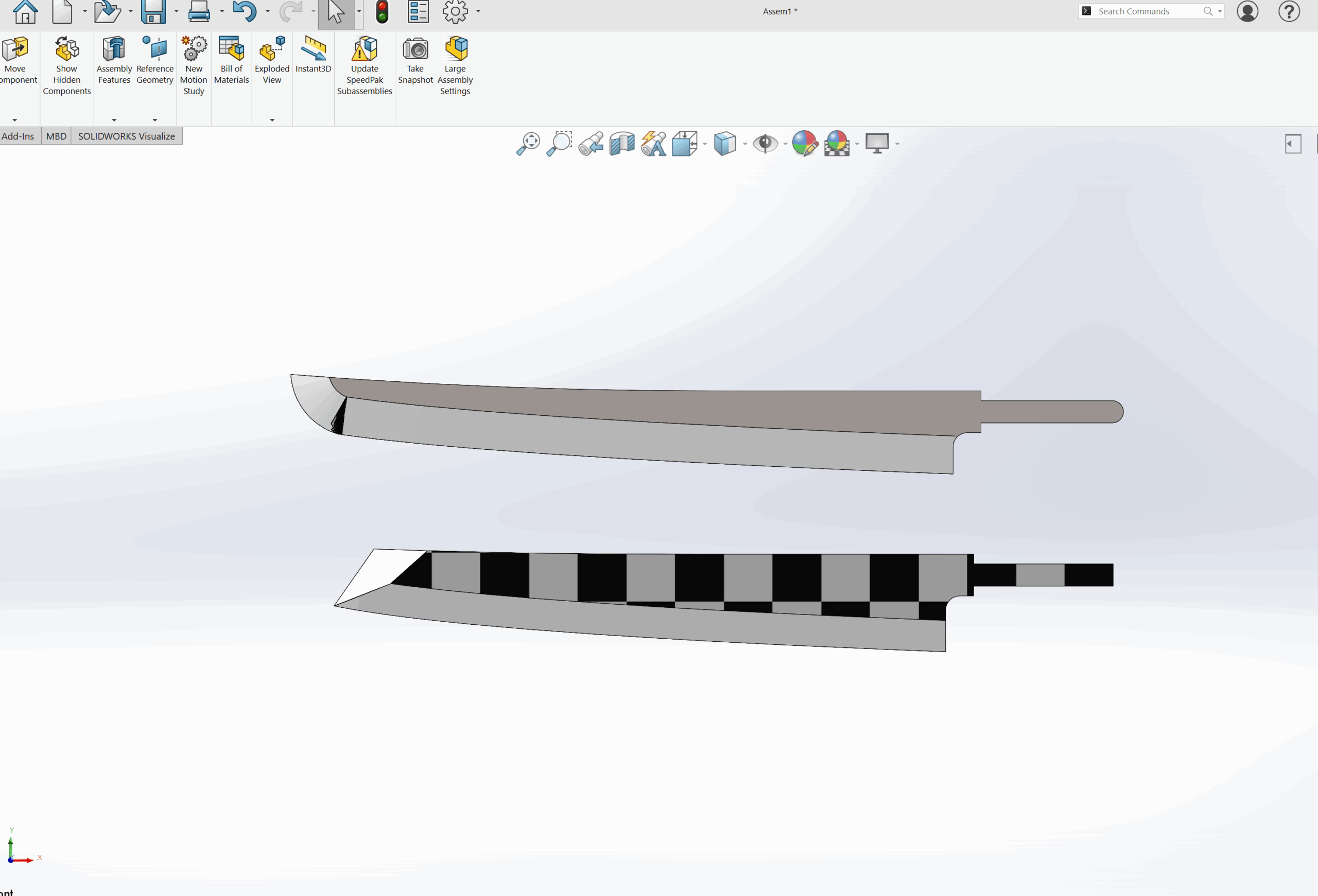Toggle Instant3D
1318x896 pixels.
click(313, 55)
